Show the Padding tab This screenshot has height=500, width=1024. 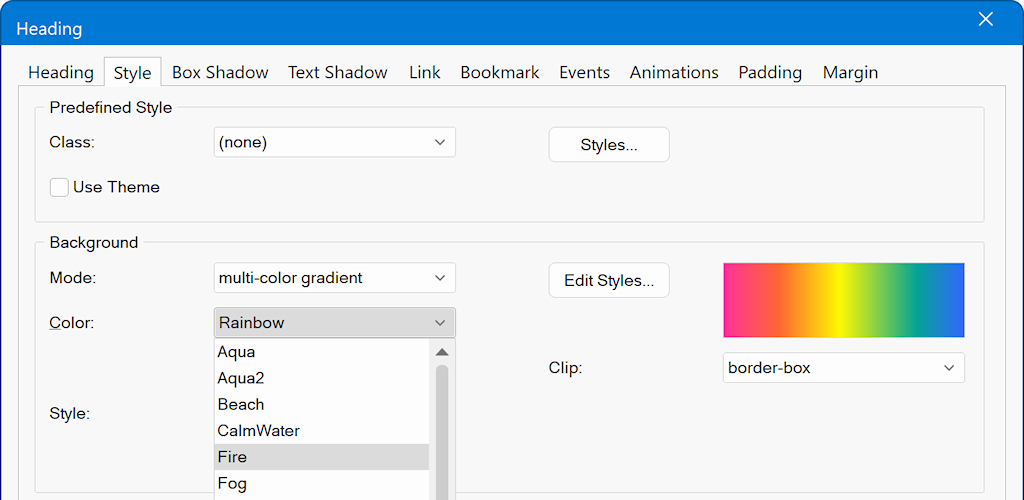pyautogui.click(x=770, y=72)
